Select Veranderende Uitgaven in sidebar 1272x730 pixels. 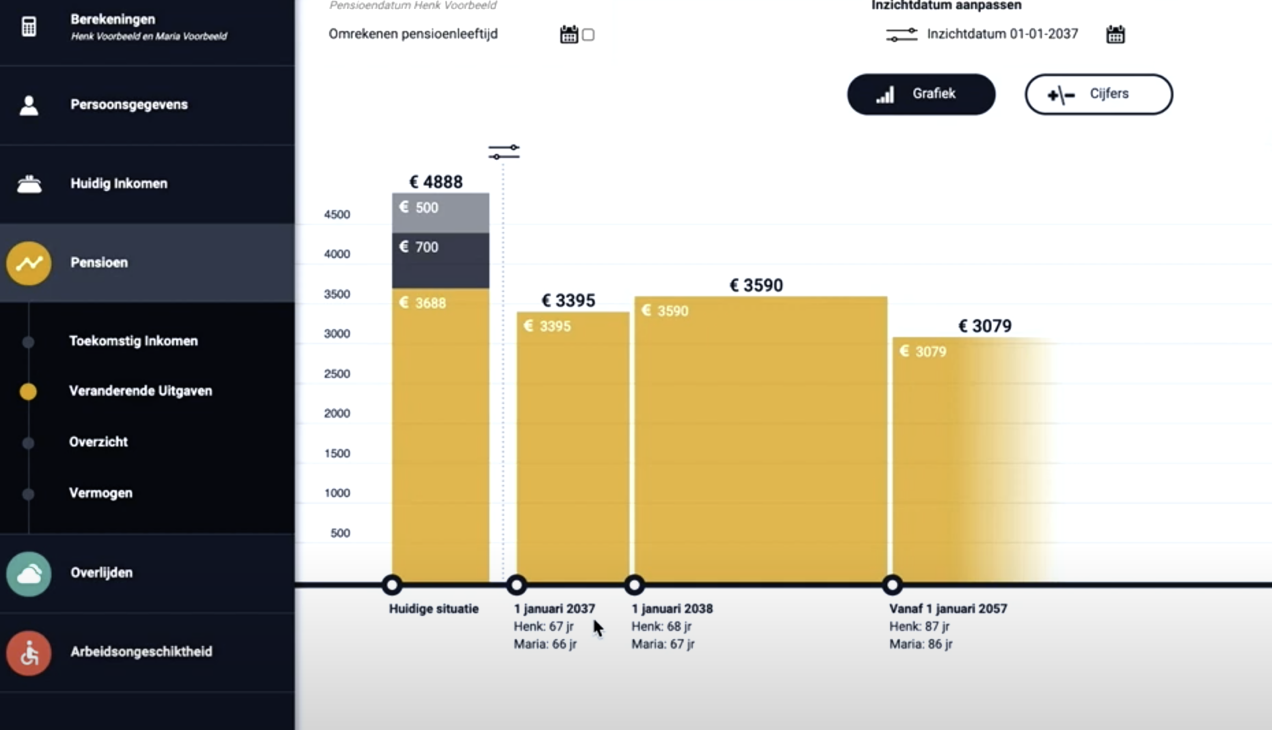pyautogui.click(x=140, y=391)
